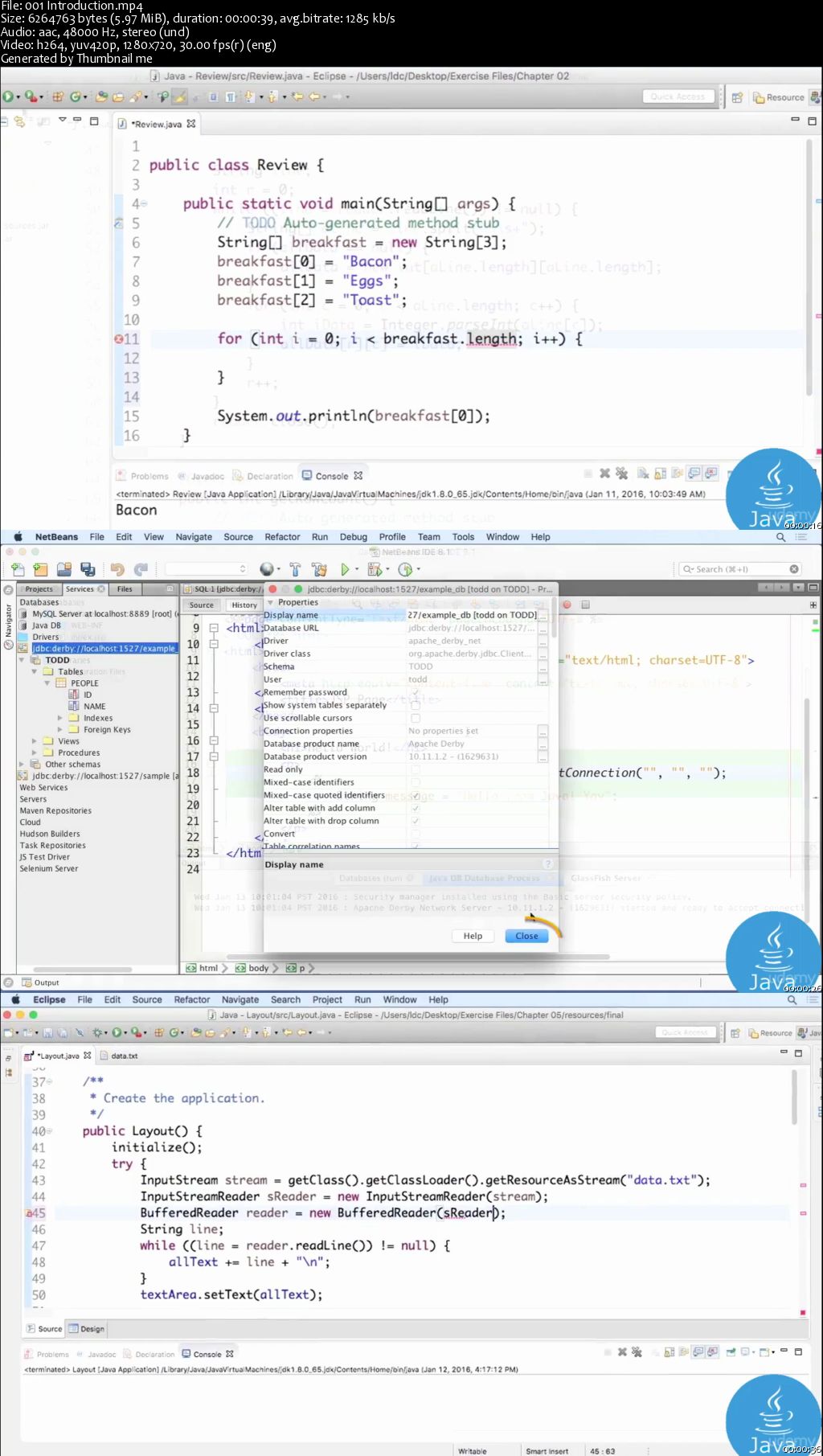
Task: Toggle Alter table with add column checkbox
Action: tap(416, 808)
